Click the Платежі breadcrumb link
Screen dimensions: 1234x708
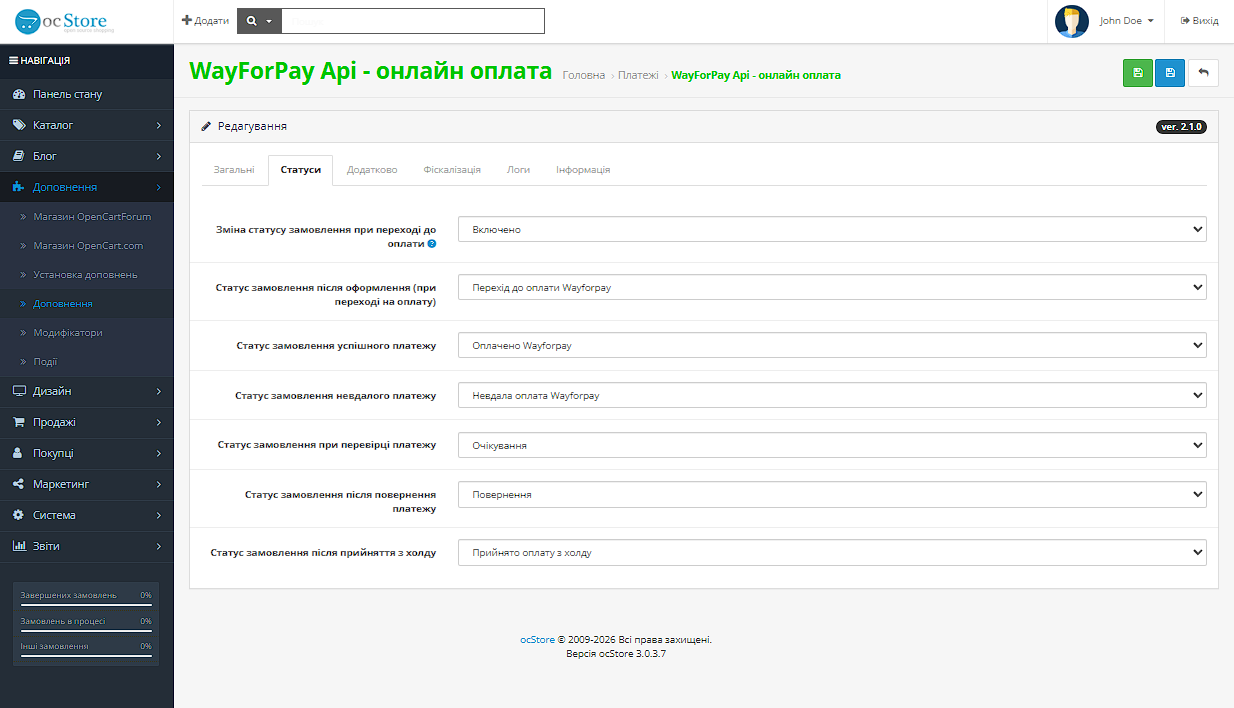[x=638, y=75]
